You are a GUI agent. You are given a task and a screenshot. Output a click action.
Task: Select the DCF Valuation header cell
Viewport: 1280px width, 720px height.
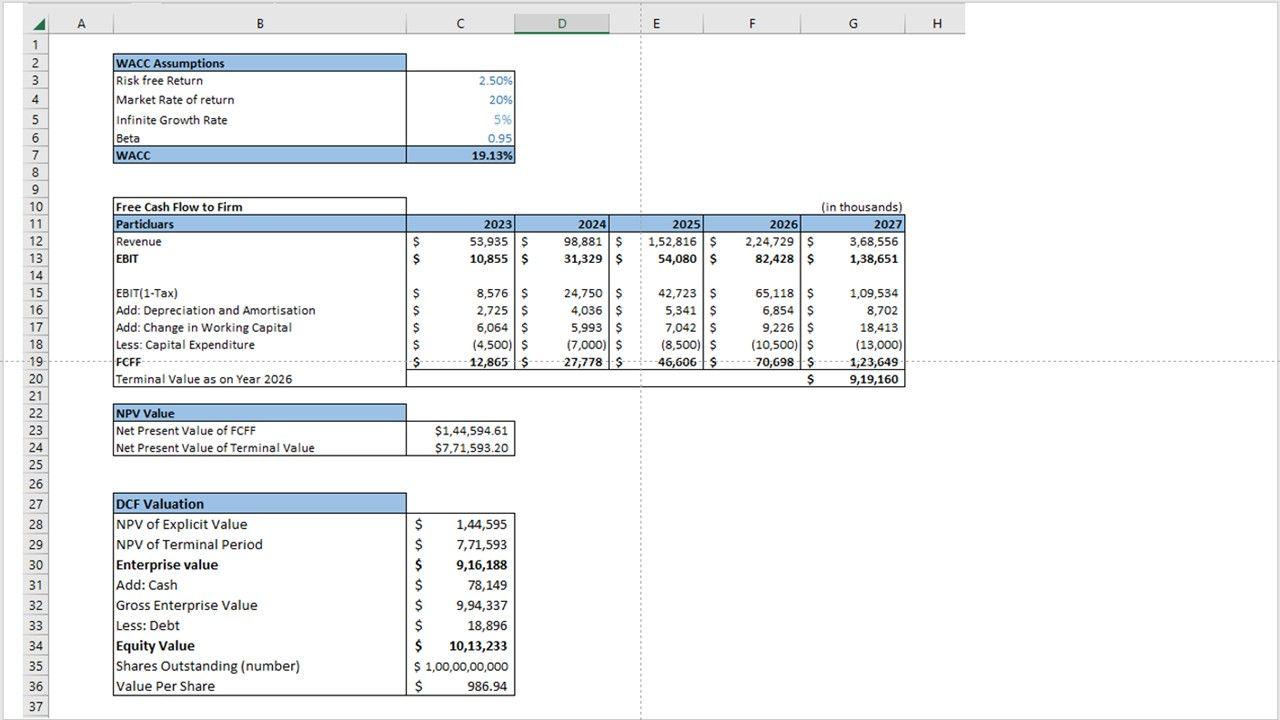click(260, 504)
